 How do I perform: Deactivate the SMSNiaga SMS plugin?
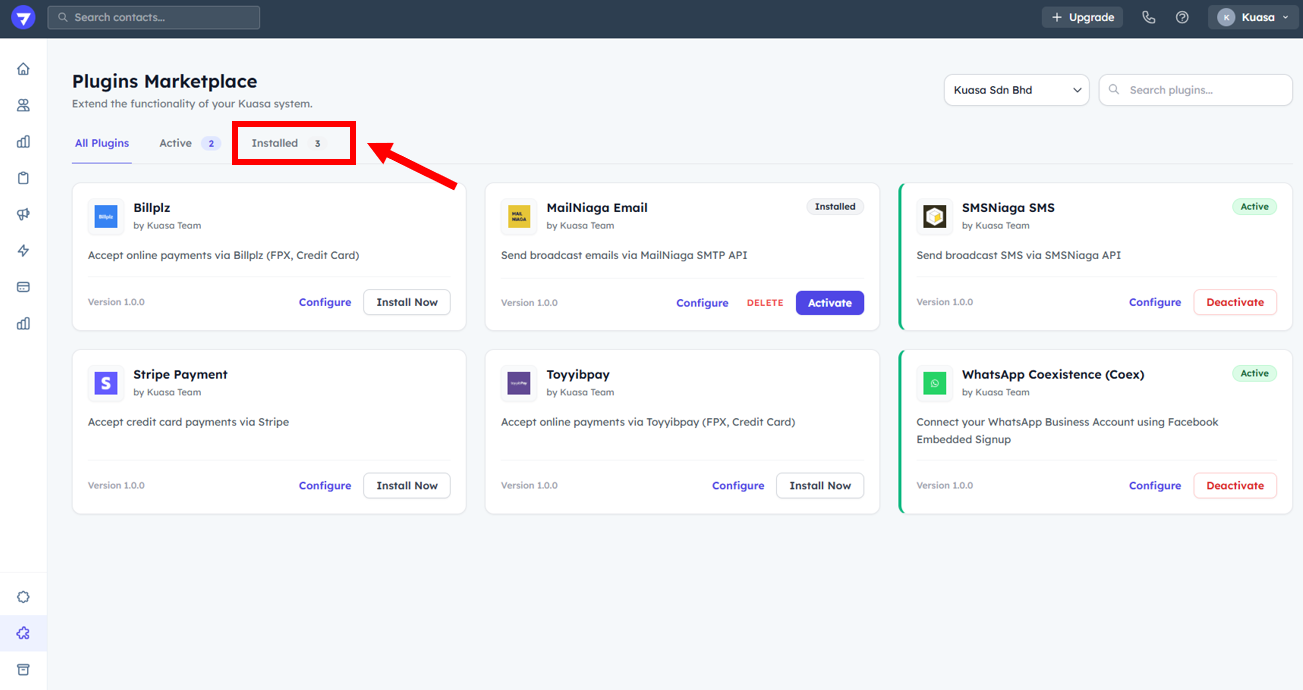tap(1234, 302)
